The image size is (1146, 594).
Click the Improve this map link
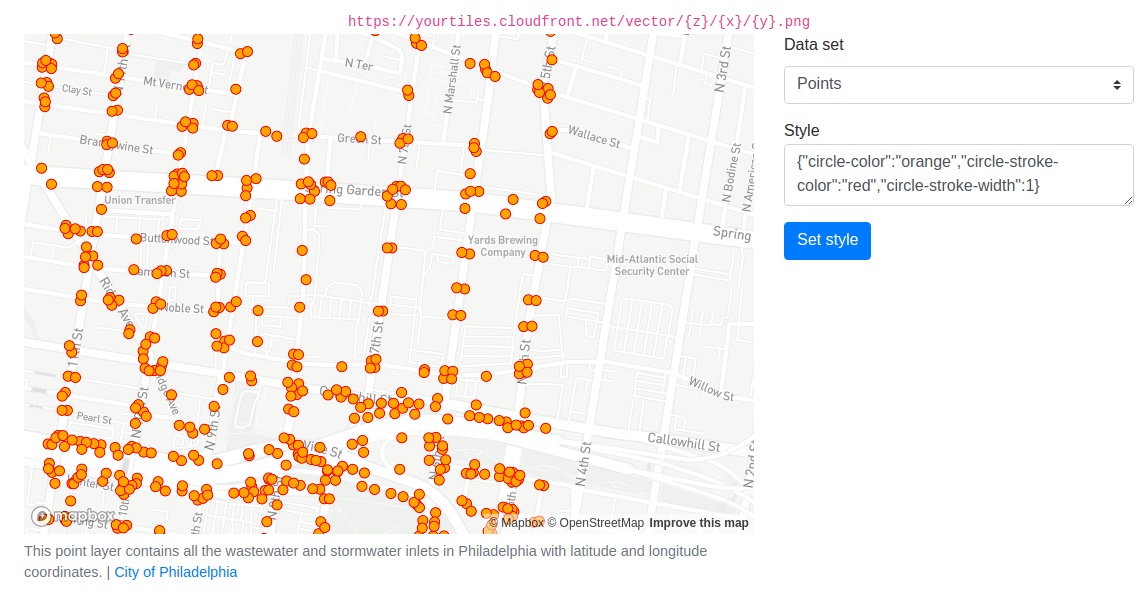click(x=699, y=522)
